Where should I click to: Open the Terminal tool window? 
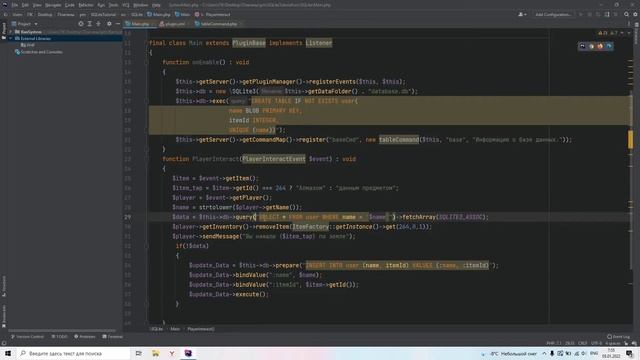coord(112,336)
